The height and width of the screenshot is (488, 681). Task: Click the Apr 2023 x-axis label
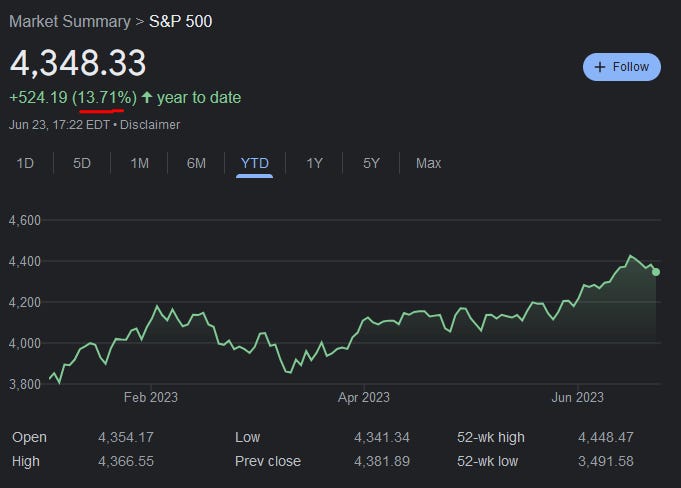364,397
